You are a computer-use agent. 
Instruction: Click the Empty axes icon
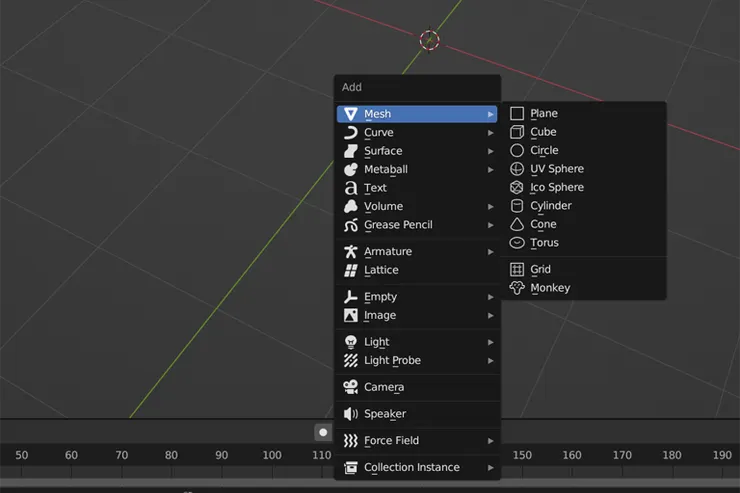351,297
